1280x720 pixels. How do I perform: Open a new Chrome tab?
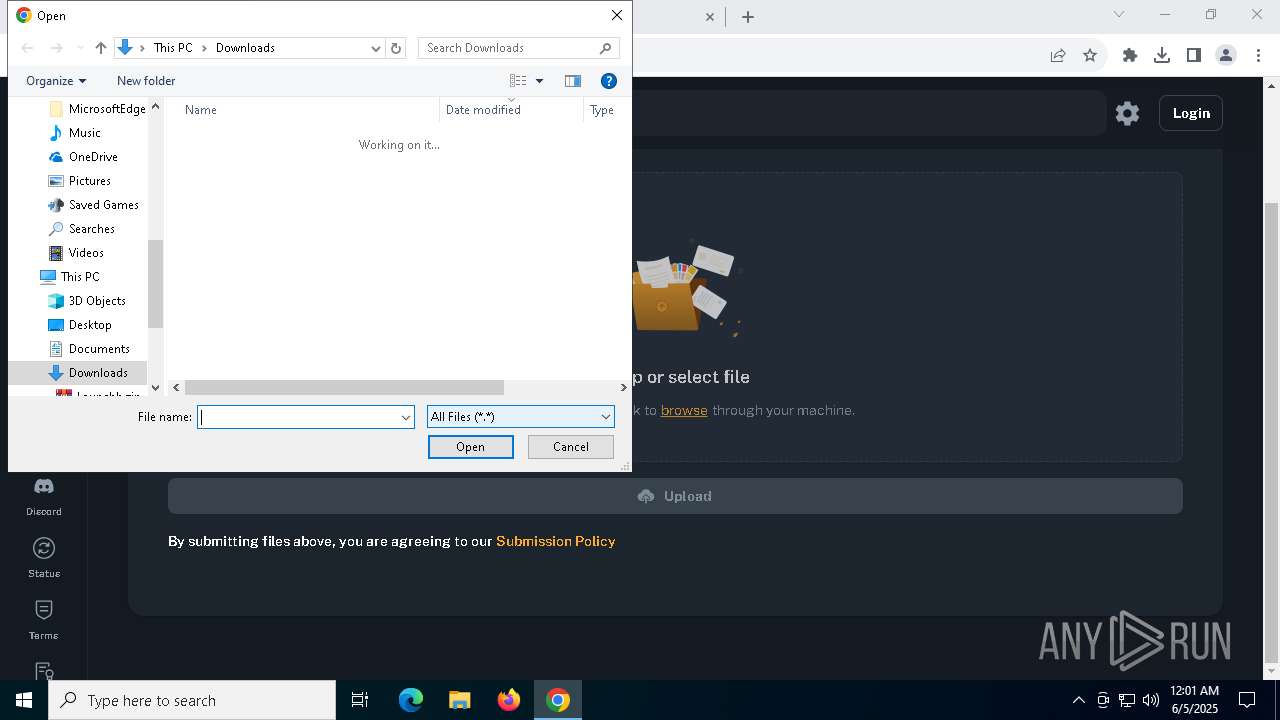tap(748, 17)
